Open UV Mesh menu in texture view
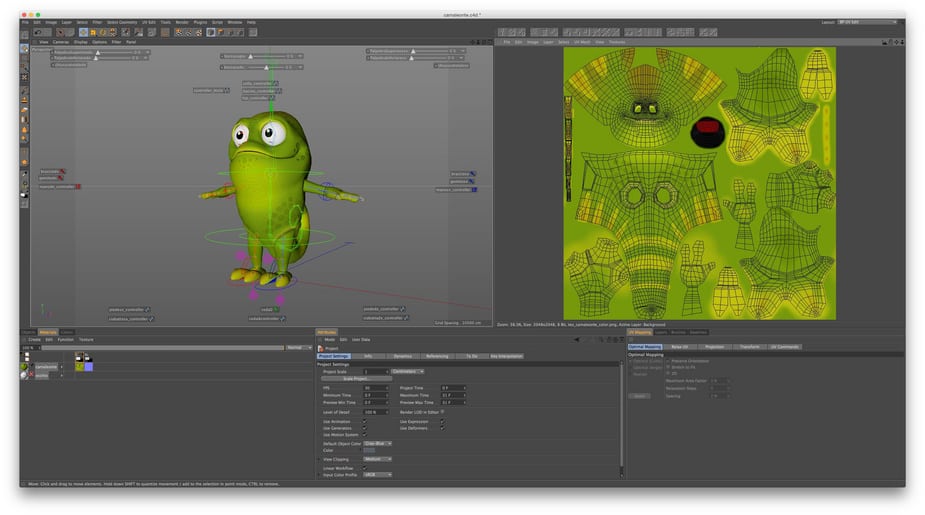 582,42
